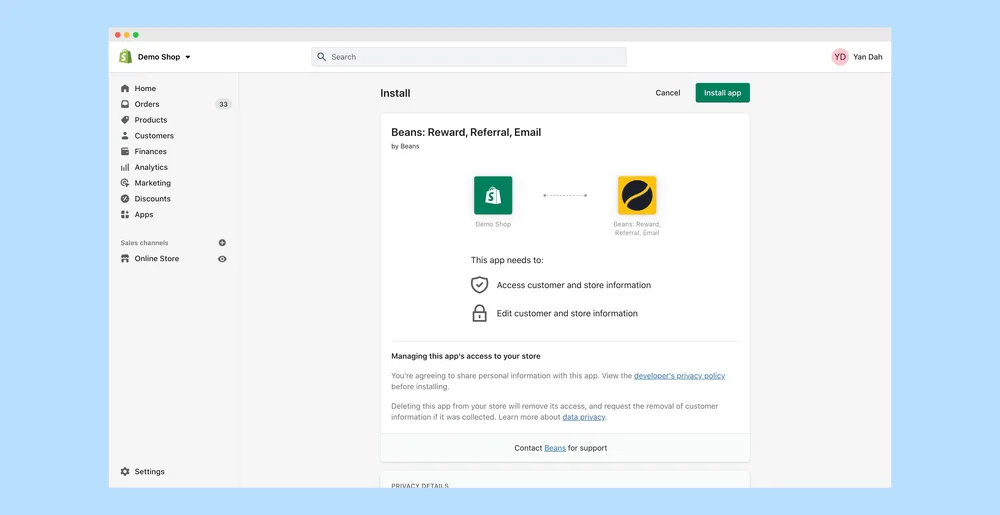
Task: Click the red macOS close window dot
Action: [118, 34]
